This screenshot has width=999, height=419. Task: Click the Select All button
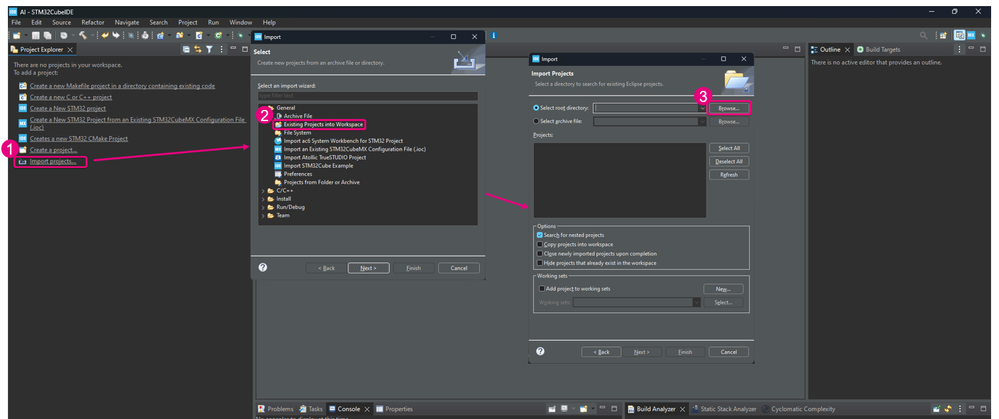pyautogui.click(x=729, y=148)
